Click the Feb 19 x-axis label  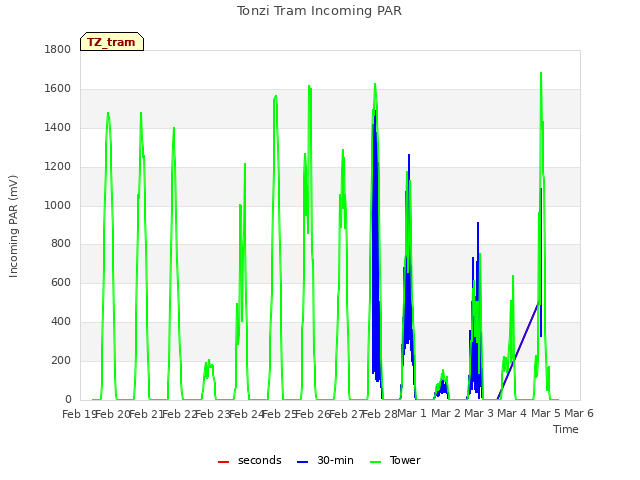pos(79,414)
